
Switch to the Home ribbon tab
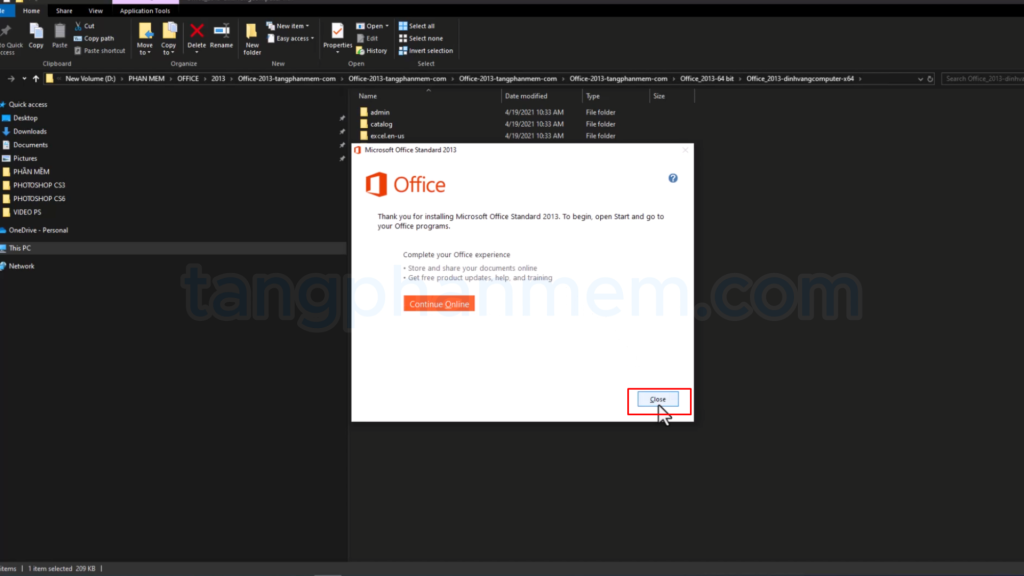click(31, 10)
